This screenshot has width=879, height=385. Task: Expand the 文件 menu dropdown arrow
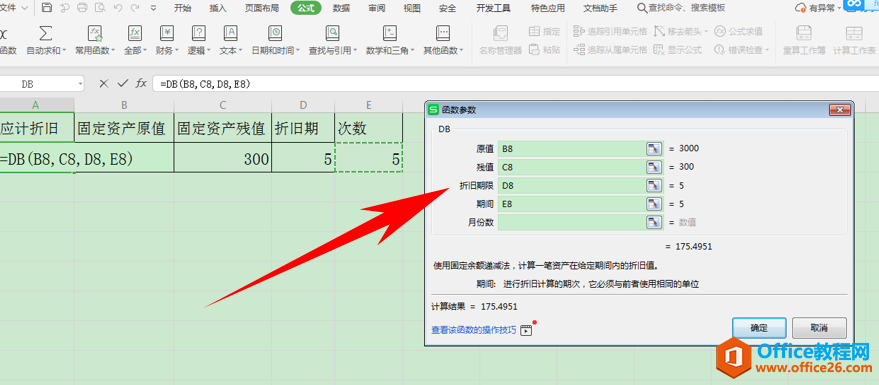tap(24, 8)
